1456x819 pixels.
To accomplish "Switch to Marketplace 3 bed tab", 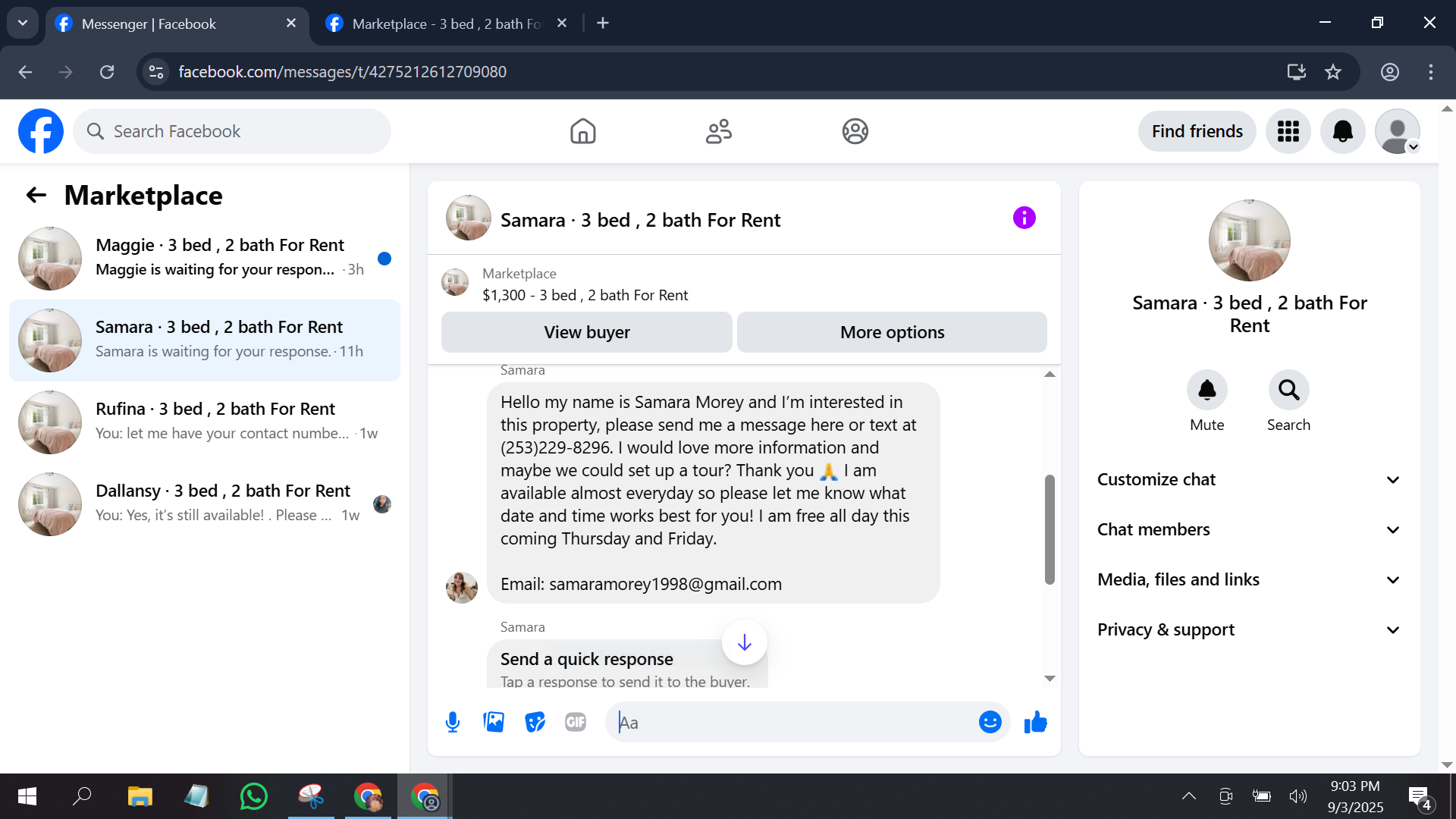I will pyautogui.click(x=447, y=24).
